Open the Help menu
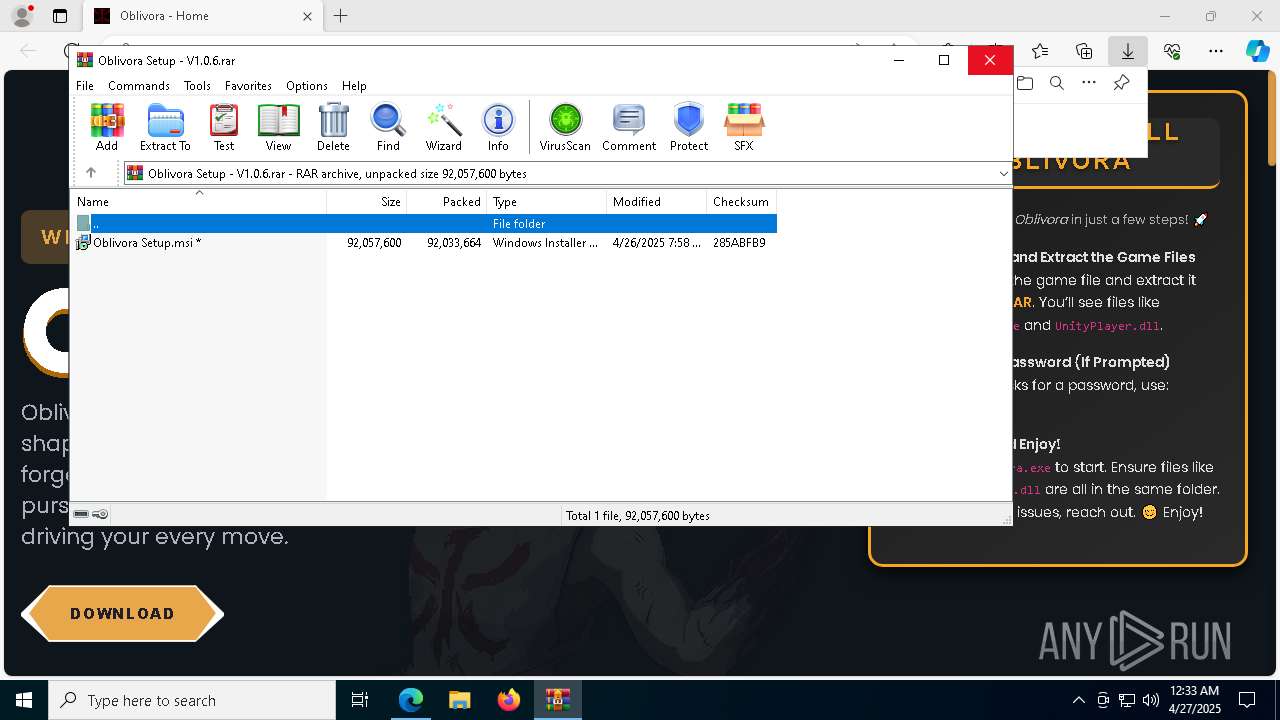This screenshot has height=720, width=1280. (354, 86)
